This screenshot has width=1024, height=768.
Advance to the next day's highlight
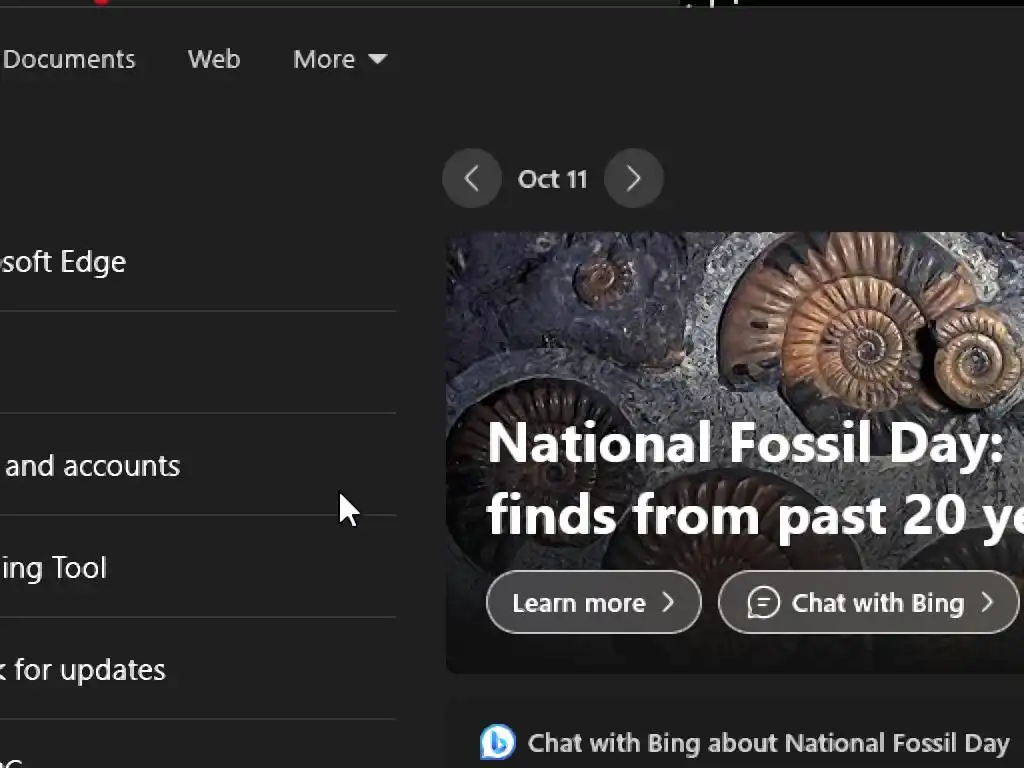(x=633, y=179)
